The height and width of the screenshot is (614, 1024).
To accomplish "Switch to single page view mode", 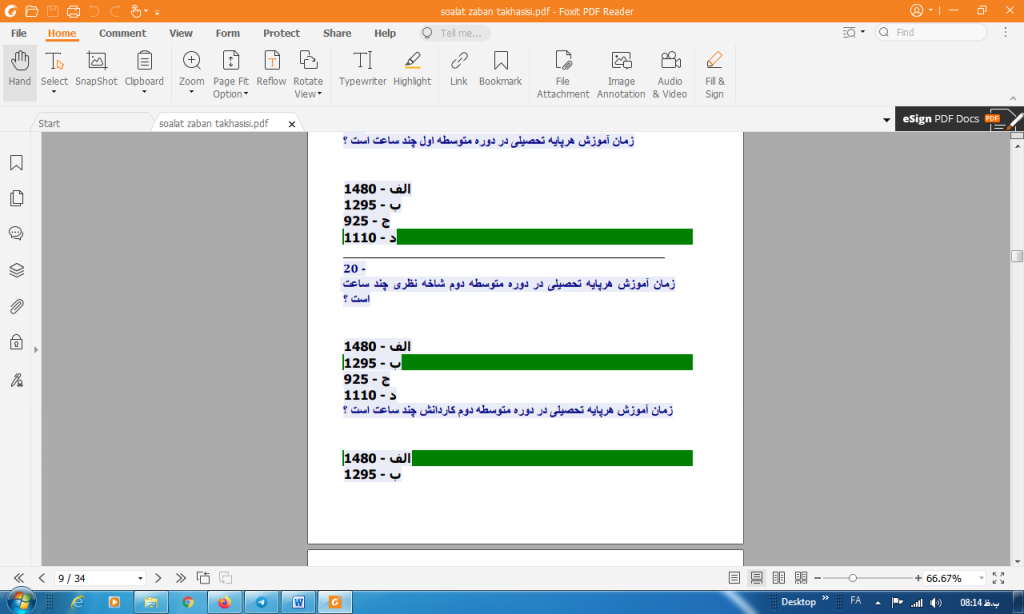I will [735, 578].
